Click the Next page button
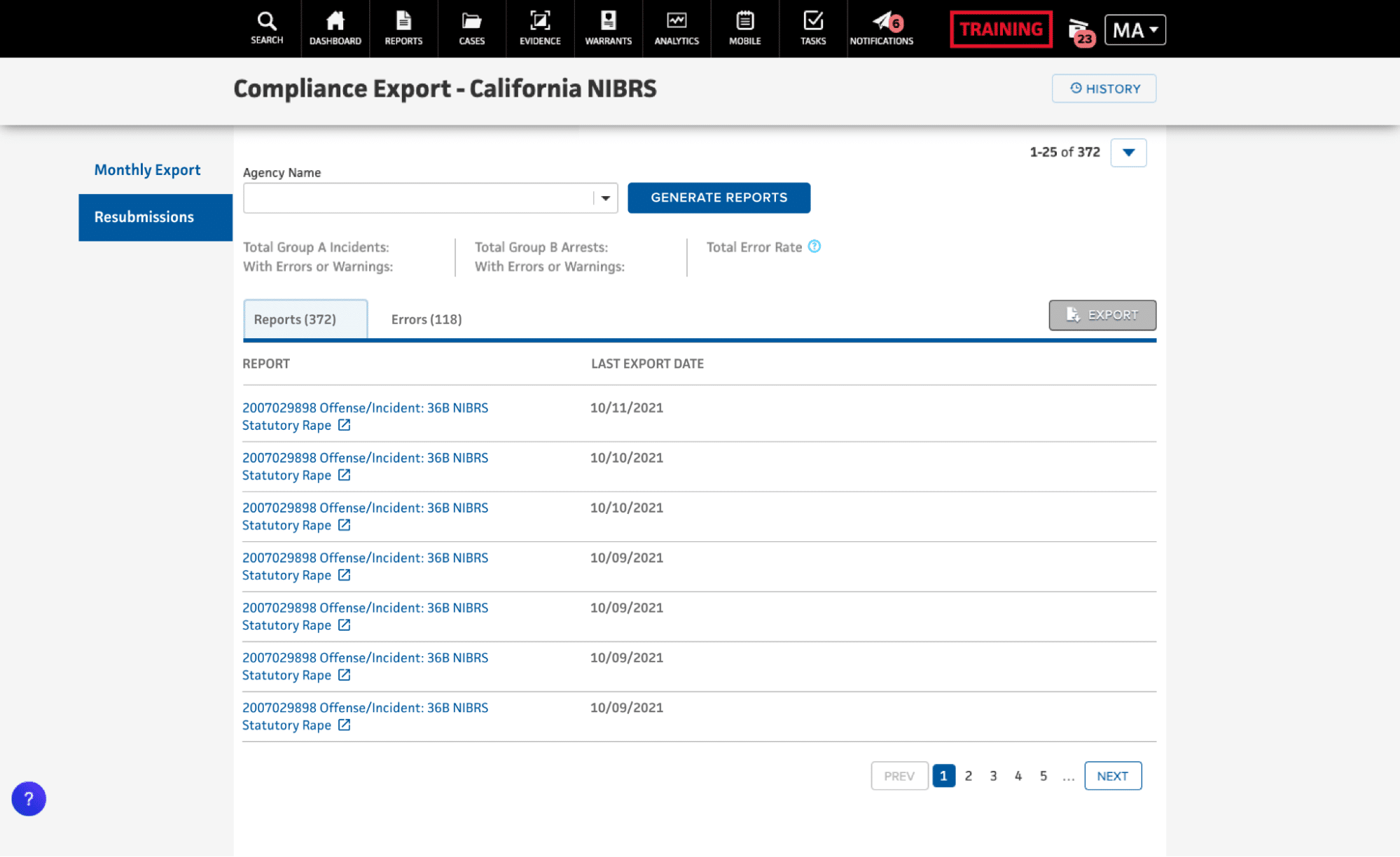 pyautogui.click(x=1112, y=776)
